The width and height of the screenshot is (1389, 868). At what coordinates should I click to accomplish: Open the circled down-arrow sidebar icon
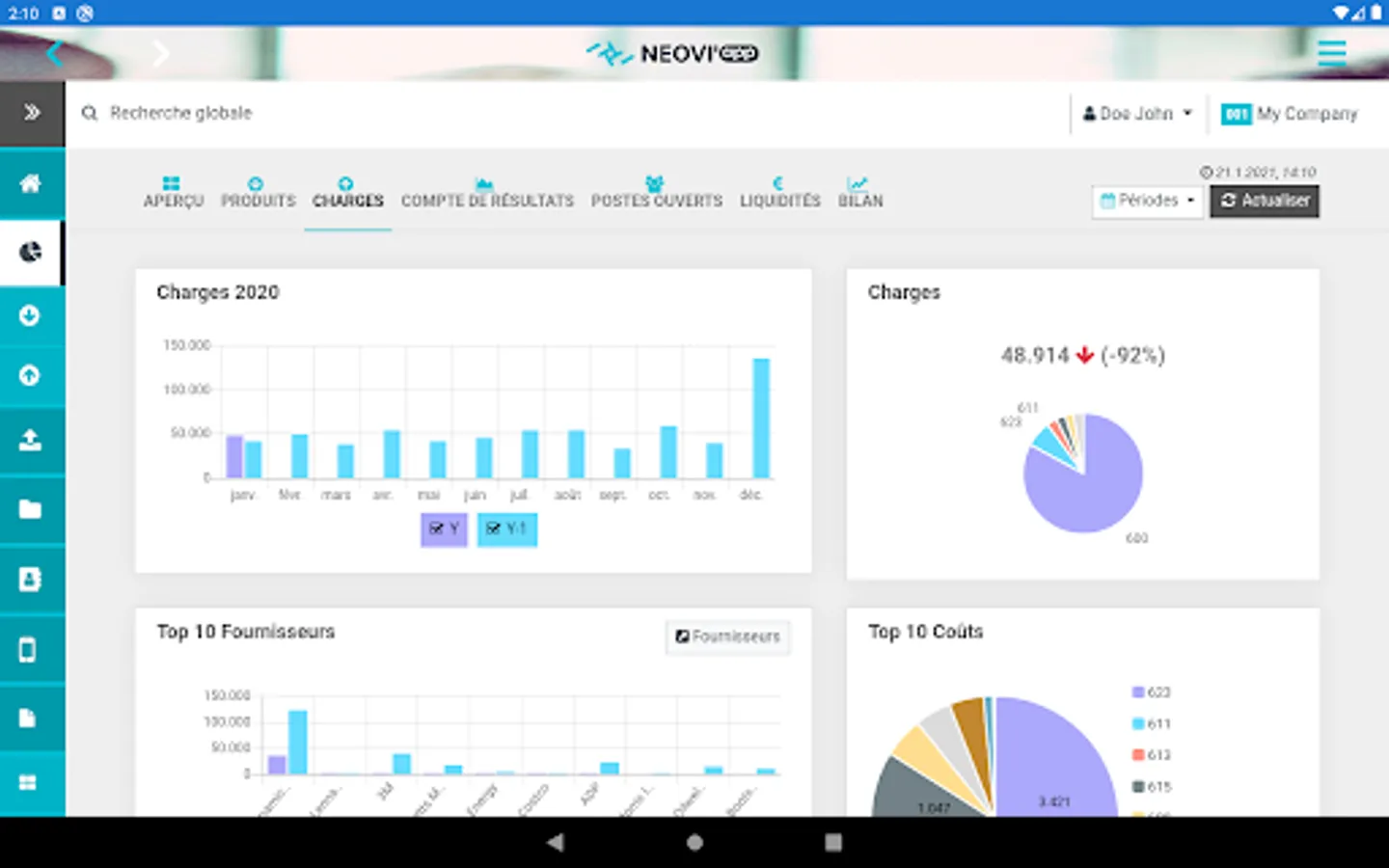[29, 315]
